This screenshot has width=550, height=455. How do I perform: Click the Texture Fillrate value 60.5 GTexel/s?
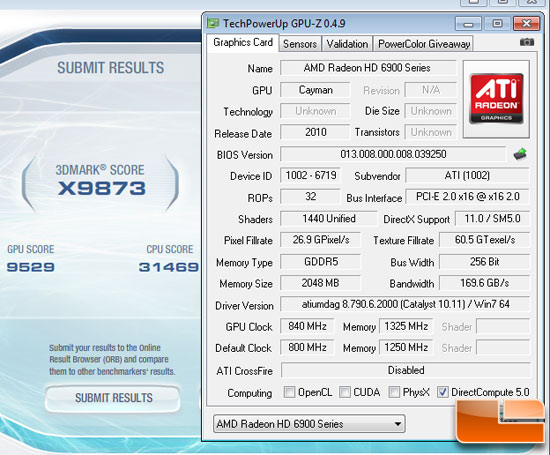484,240
